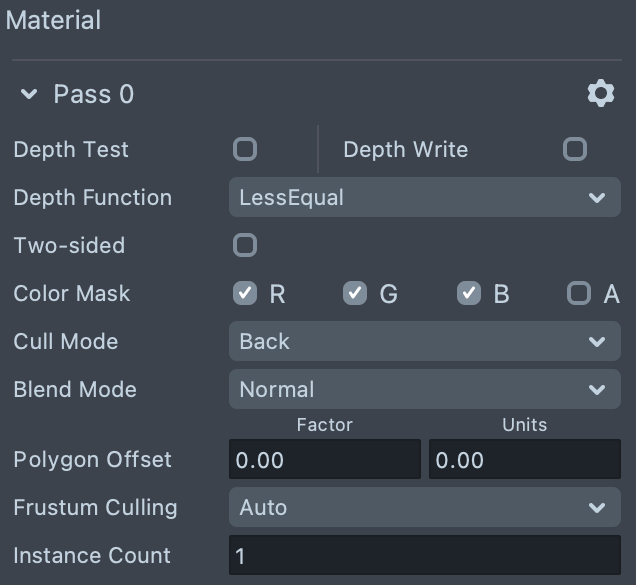
Task: Enable the Depth Test checkbox
Action: click(x=245, y=149)
